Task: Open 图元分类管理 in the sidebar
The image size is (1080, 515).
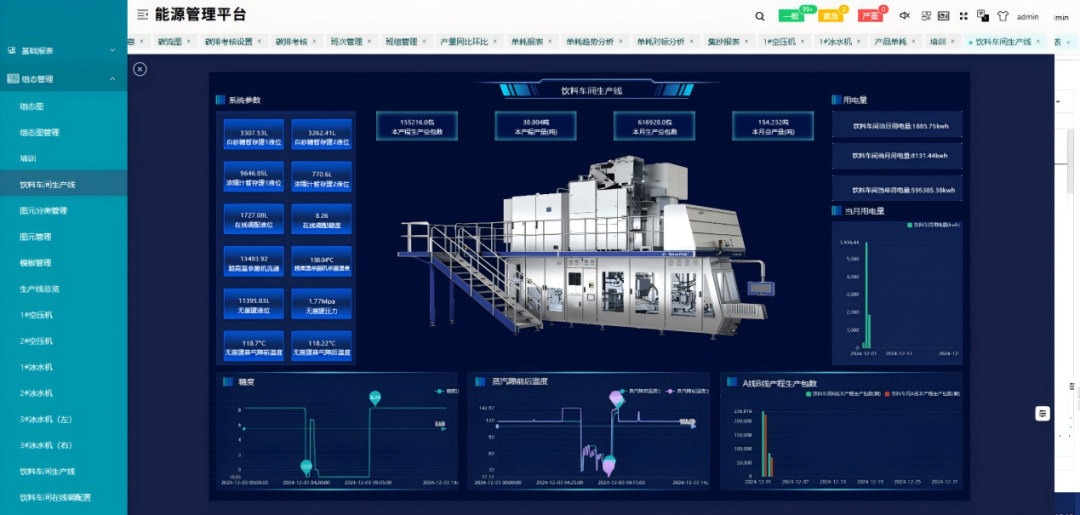Action: click(x=43, y=211)
